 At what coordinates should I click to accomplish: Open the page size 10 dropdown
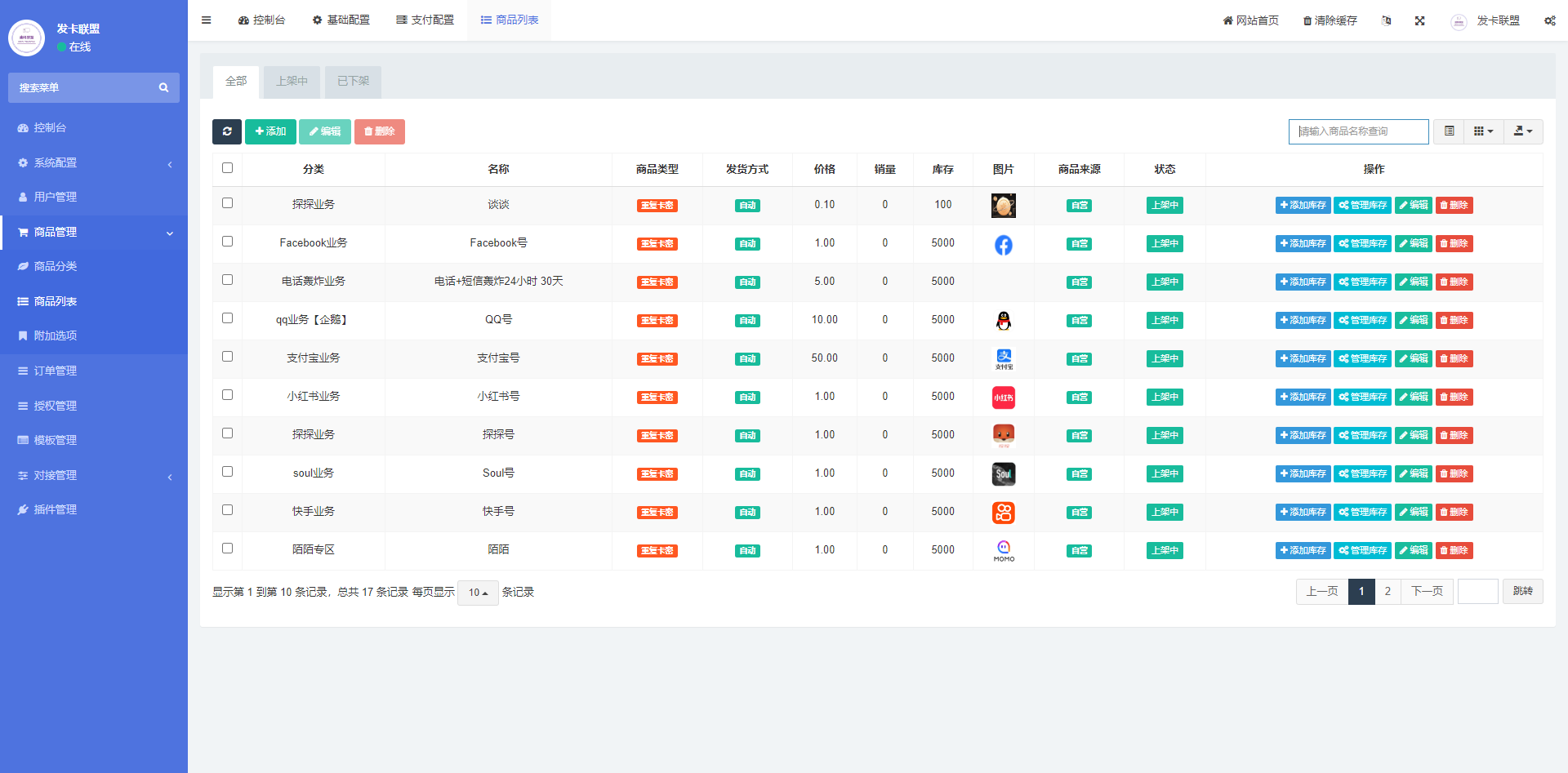(478, 593)
